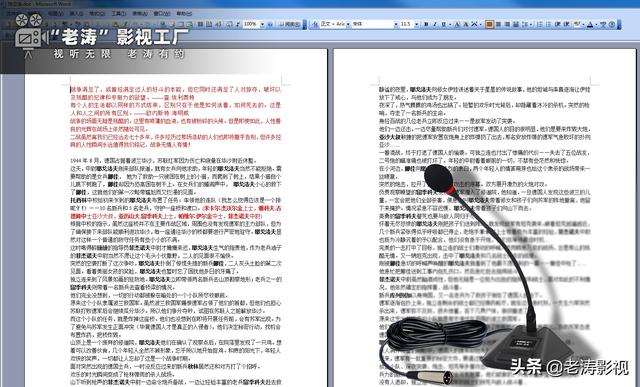Toggle Italic formatting
Image resolution: width=640 pixels, height=387 pixels.
(435, 24)
